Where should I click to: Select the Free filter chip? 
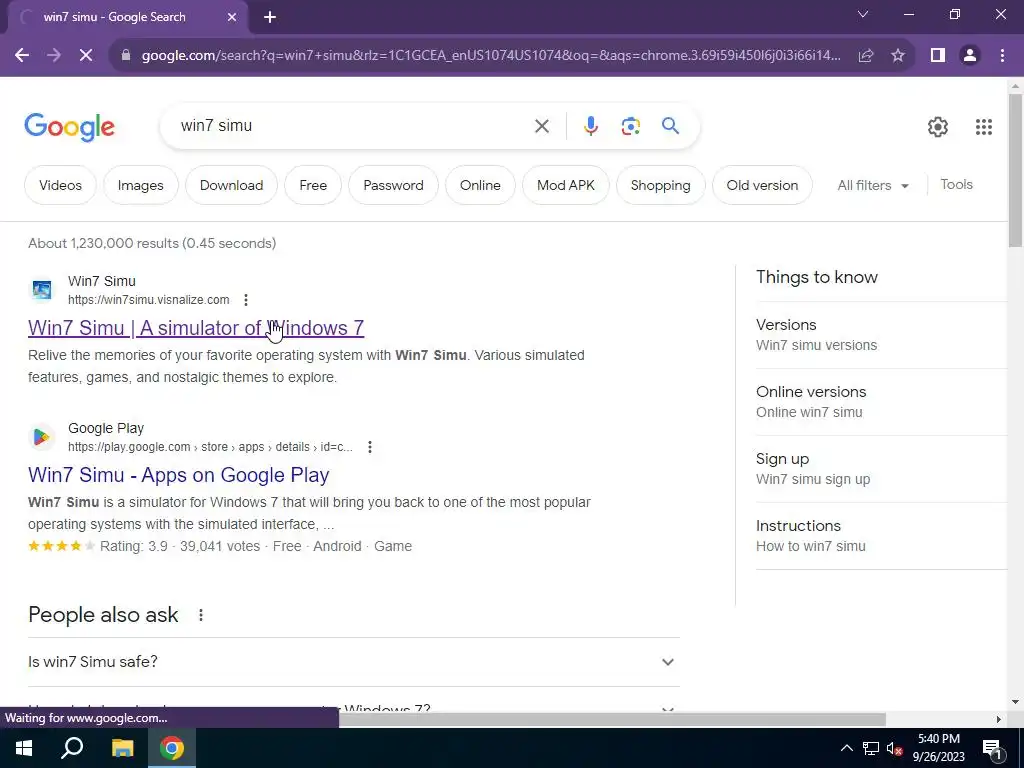click(x=313, y=185)
